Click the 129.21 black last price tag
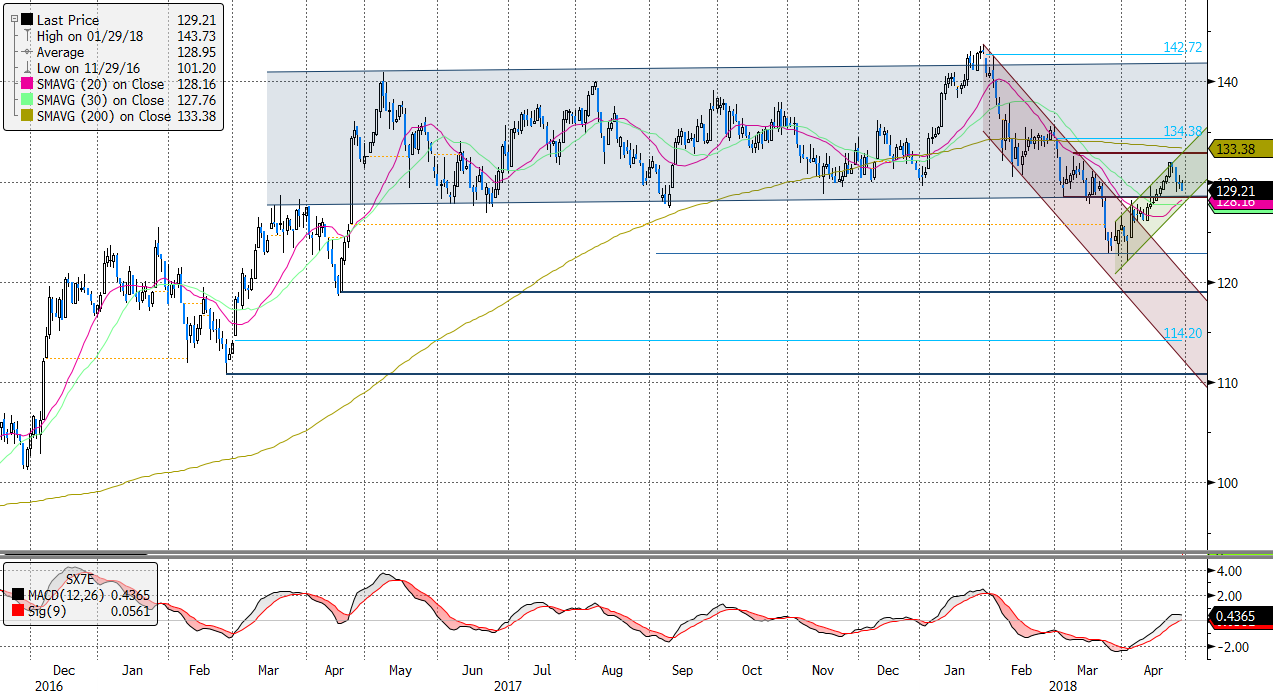Image resolution: width=1273 pixels, height=692 pixels. tap(1241, 188)
